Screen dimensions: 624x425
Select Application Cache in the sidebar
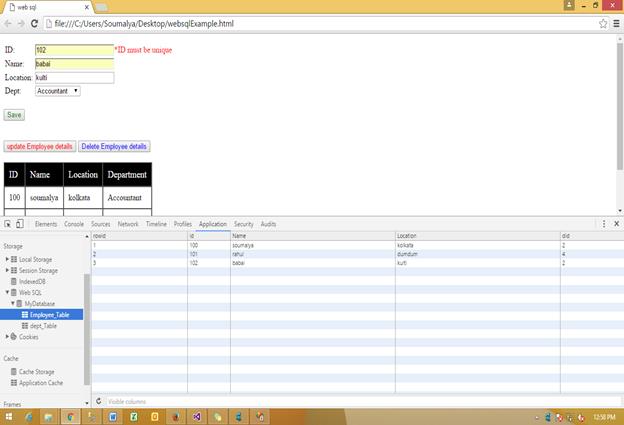(41, 383)
